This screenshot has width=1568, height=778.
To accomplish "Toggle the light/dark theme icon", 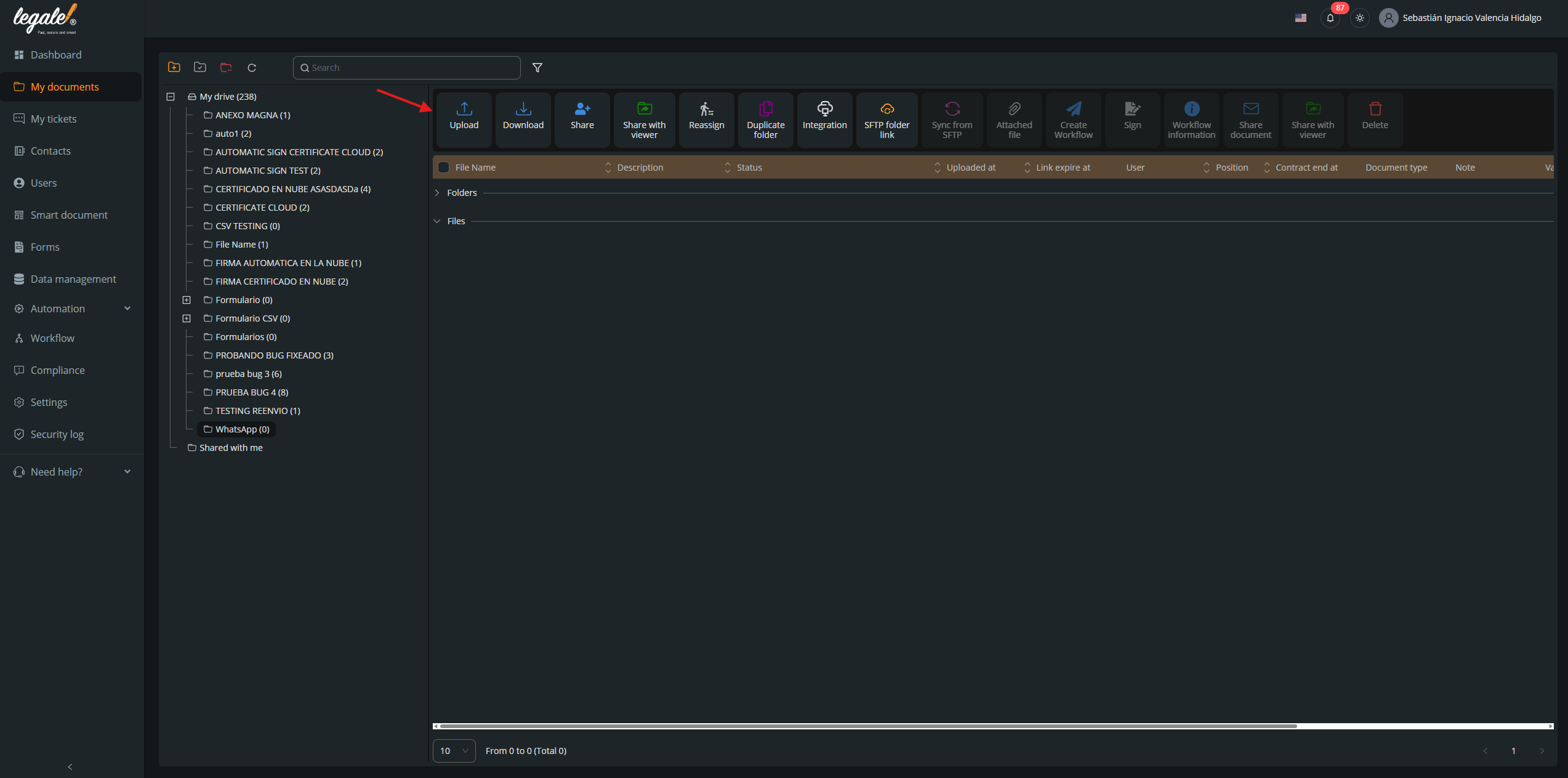I will coord(1359,18).
